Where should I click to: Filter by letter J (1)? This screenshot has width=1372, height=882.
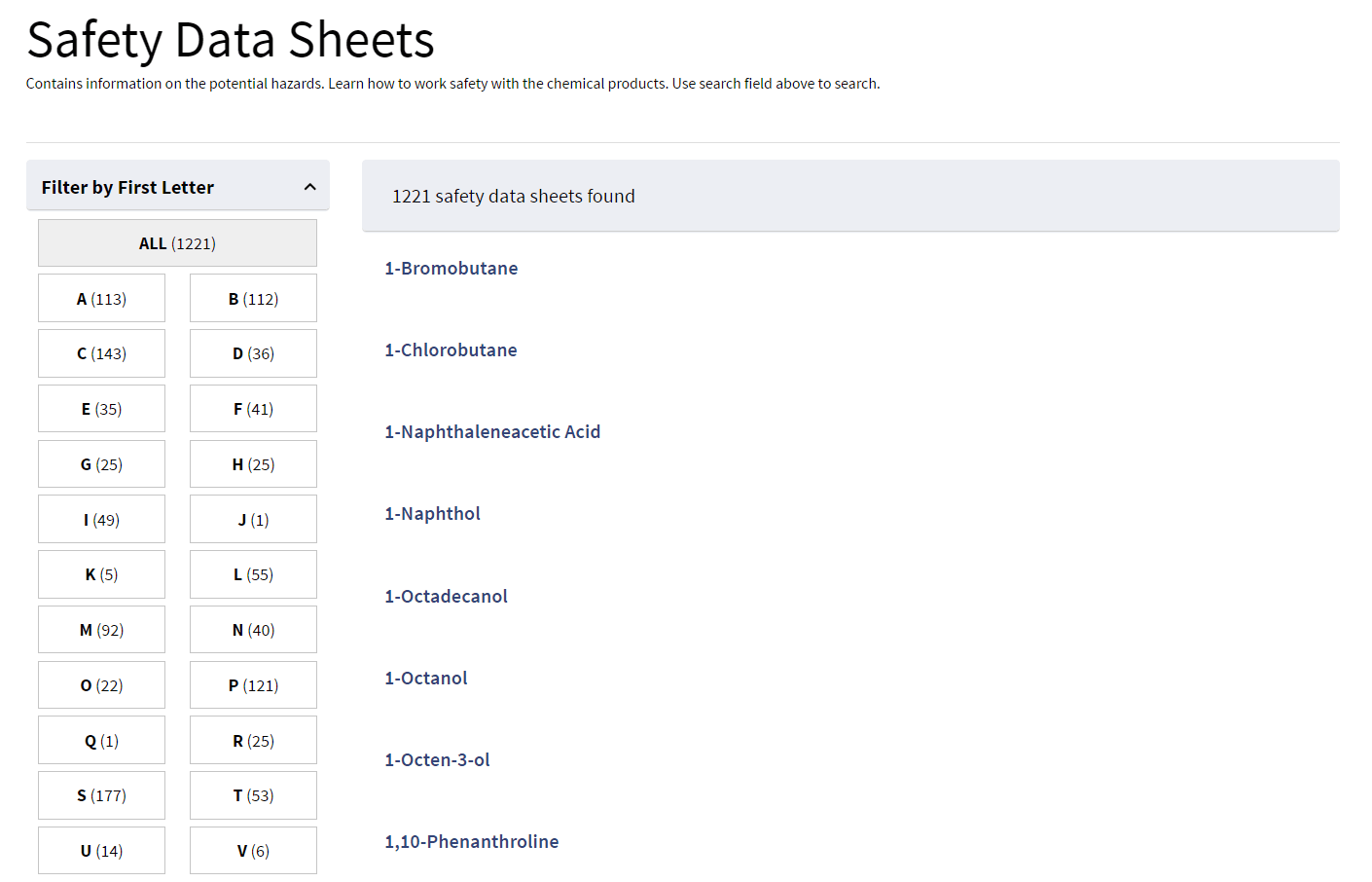click(253, 519)
